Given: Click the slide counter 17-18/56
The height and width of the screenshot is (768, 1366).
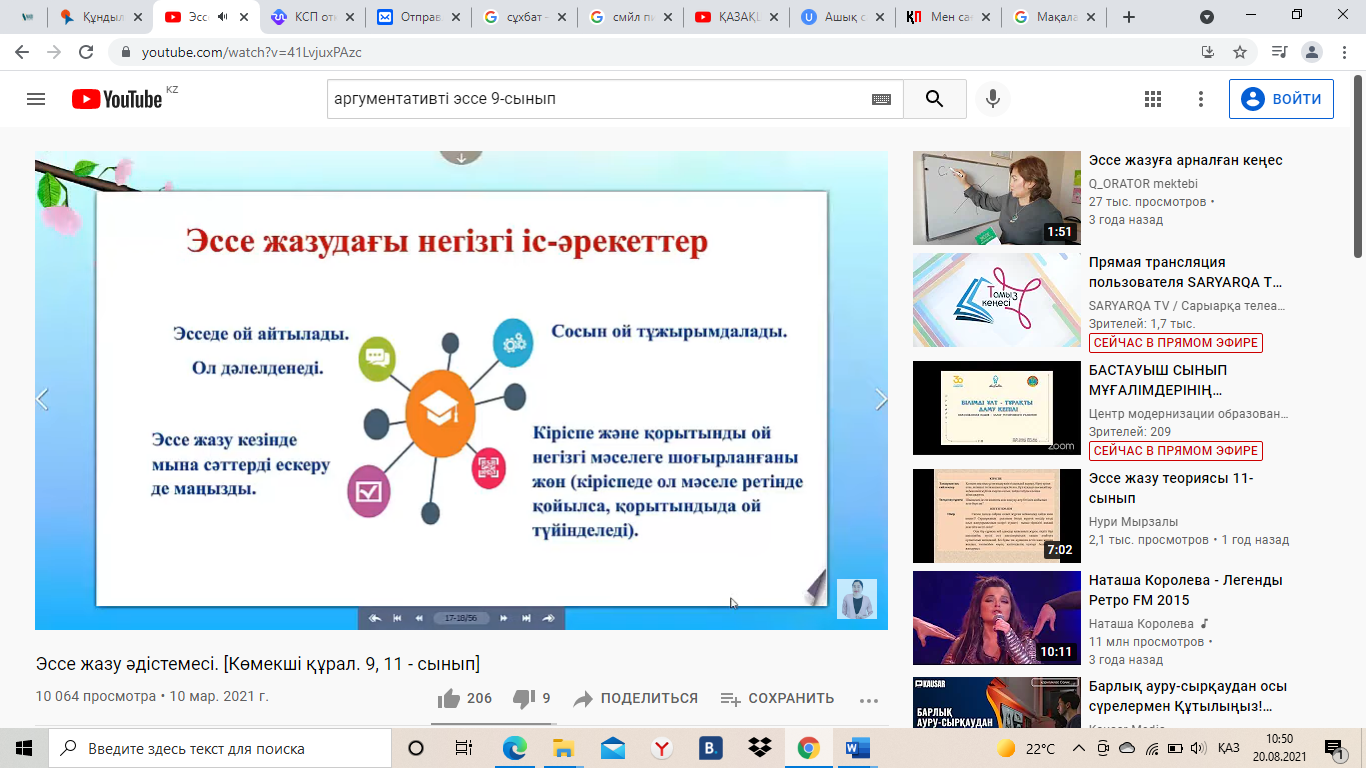Looking at the screenshot, I should tap(461, 618).
